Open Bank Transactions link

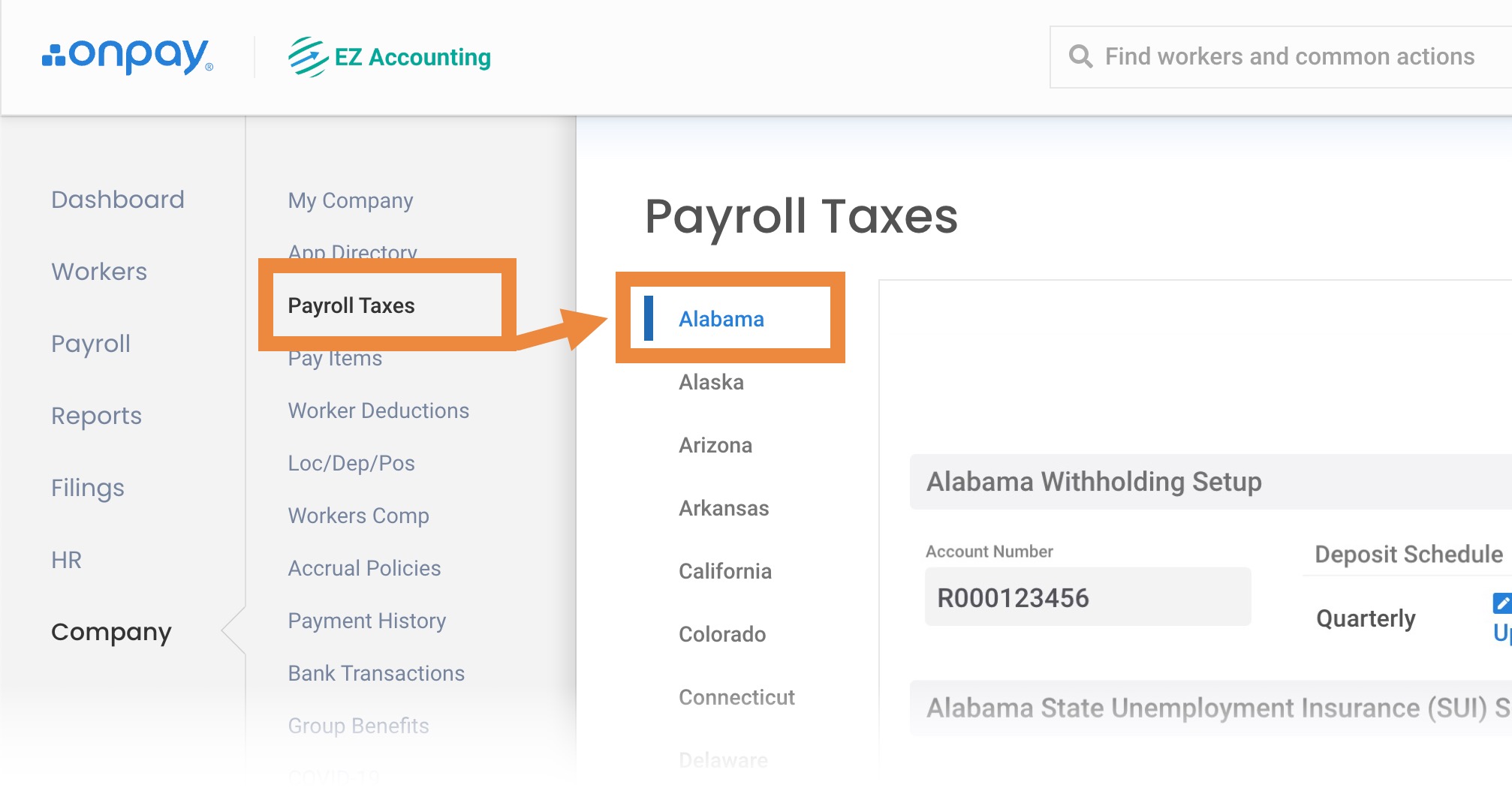point(376,673)
